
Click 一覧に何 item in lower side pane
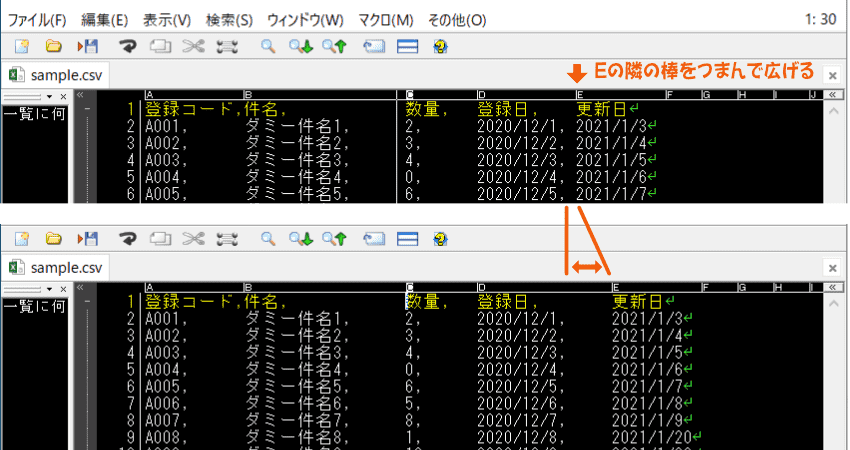35,306
